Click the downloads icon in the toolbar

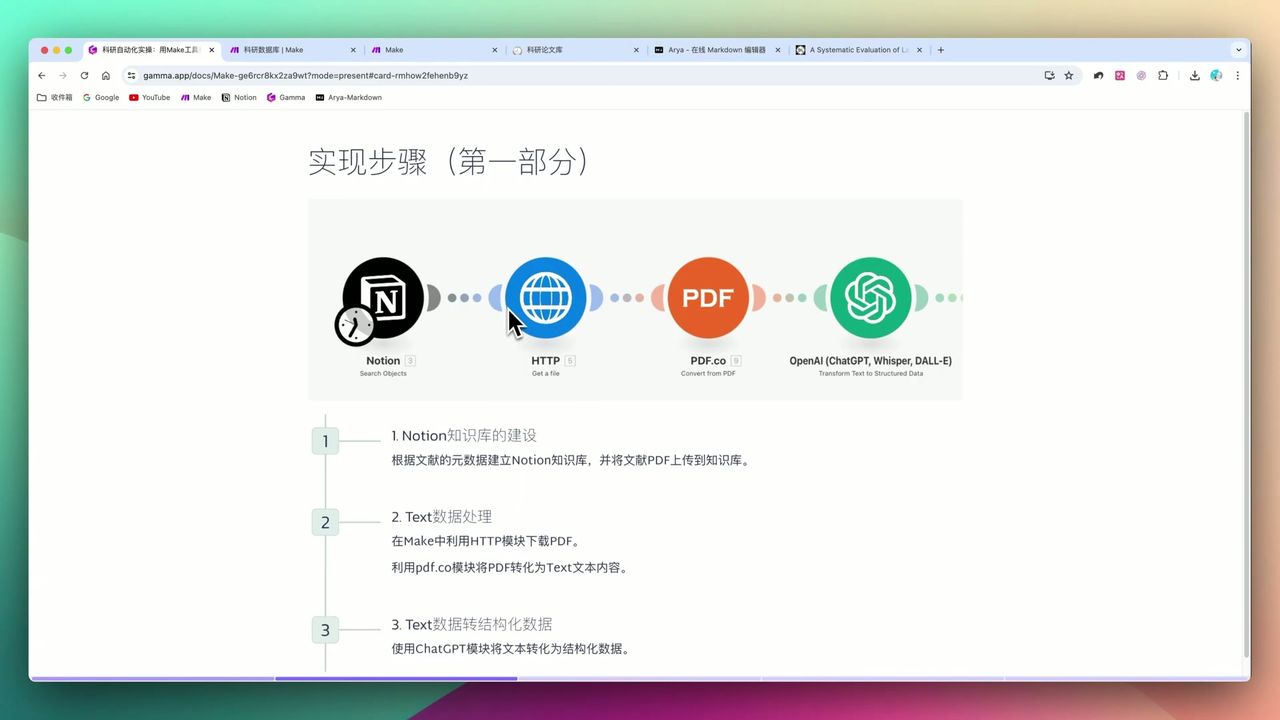pyautogui.click(x=1194, y=75)
